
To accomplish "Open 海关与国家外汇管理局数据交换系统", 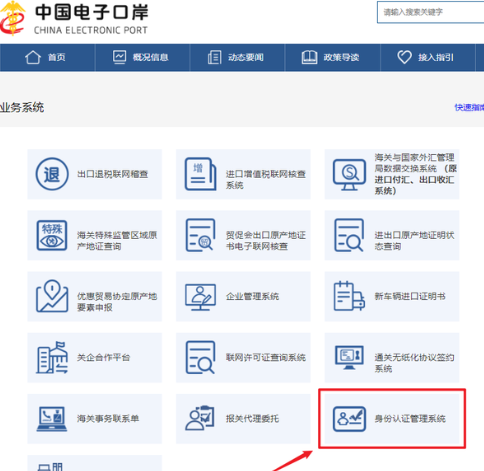I will tap(392, 174).
